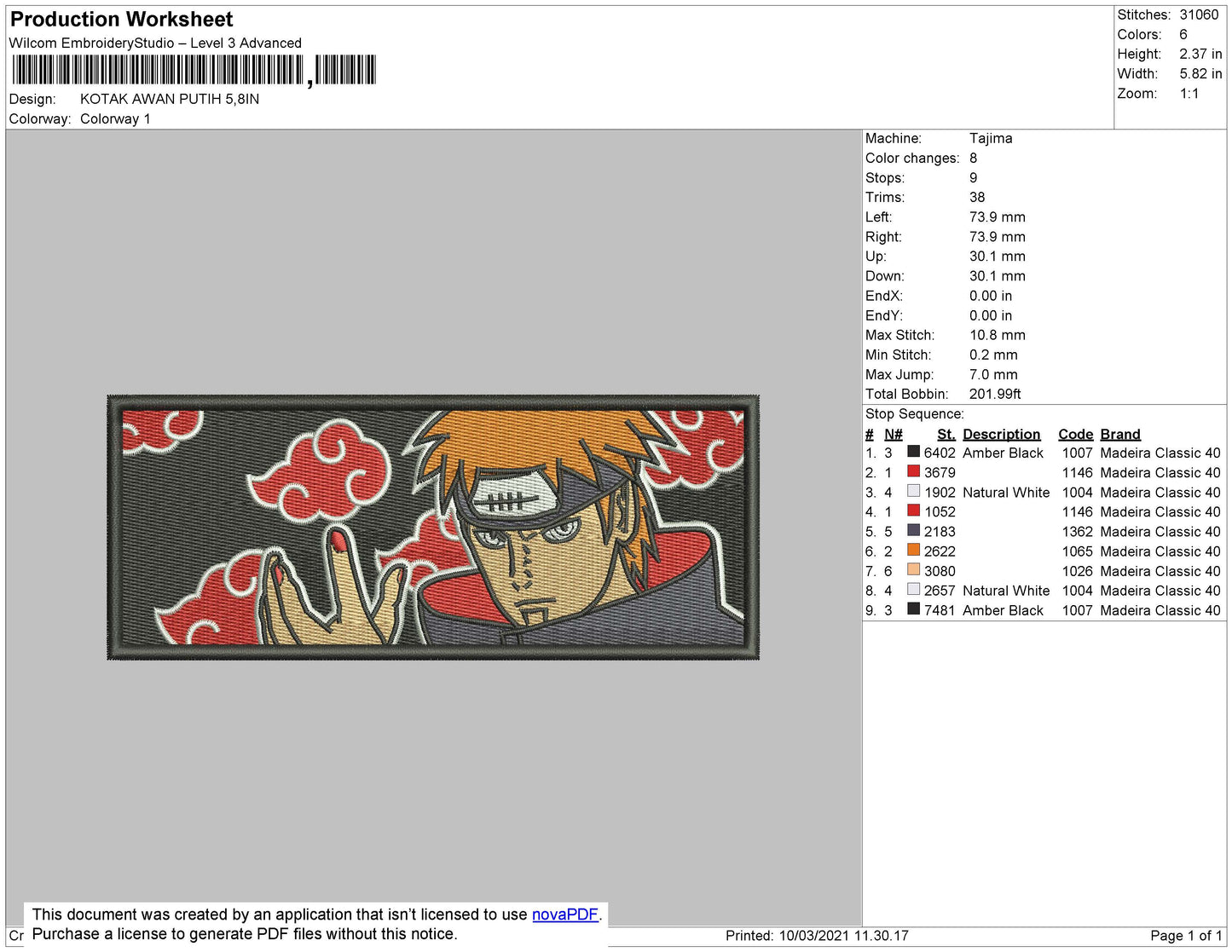
Task: Select the St. column header
Action: click(x=946, y=434)
